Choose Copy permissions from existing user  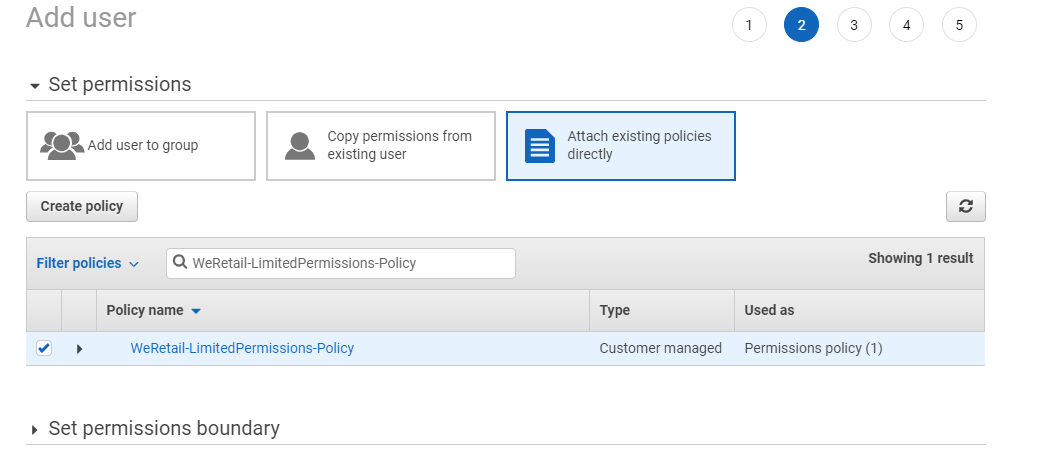click(x=381, y=146)
